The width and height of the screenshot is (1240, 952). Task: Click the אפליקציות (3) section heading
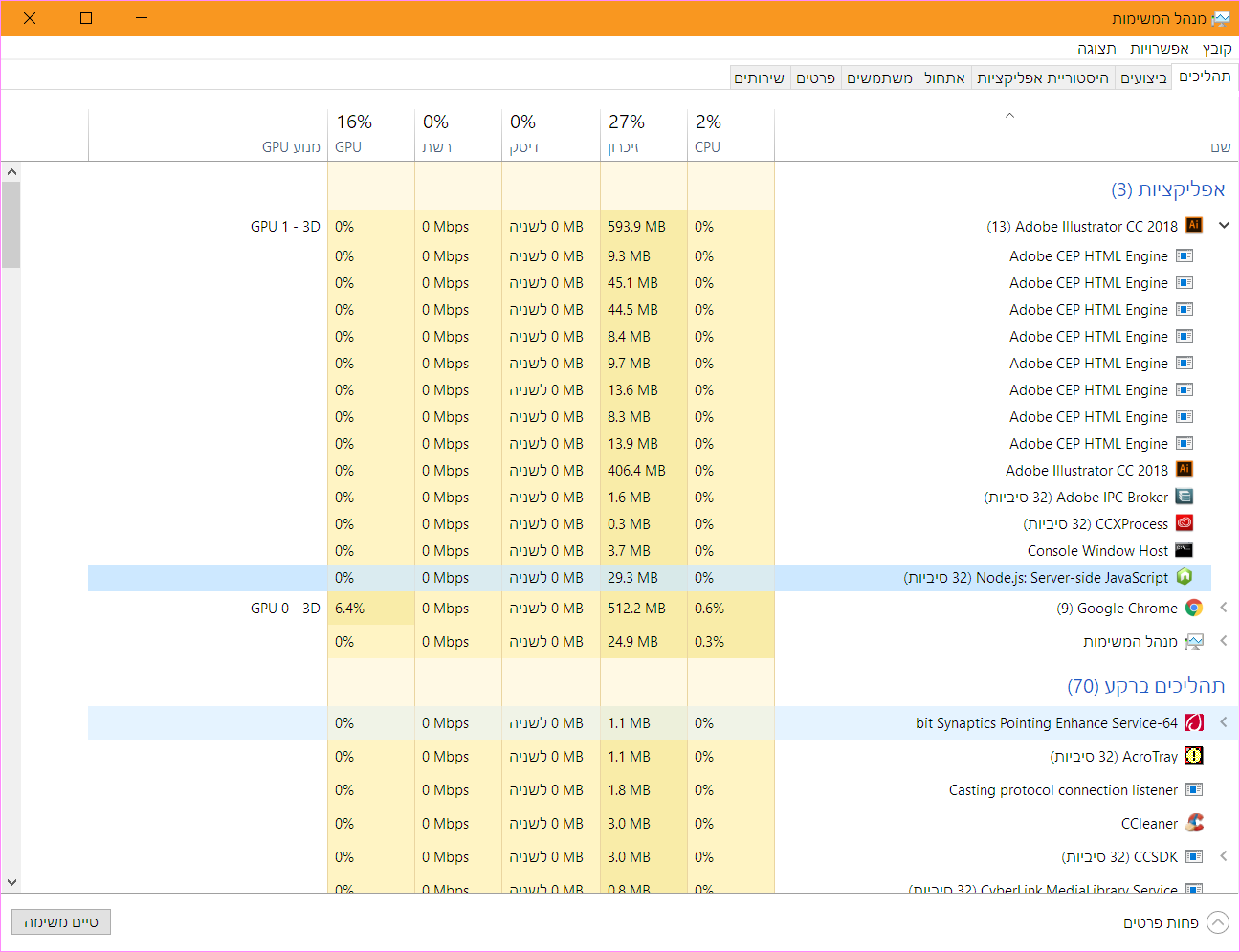click(x=1167, y=189)
